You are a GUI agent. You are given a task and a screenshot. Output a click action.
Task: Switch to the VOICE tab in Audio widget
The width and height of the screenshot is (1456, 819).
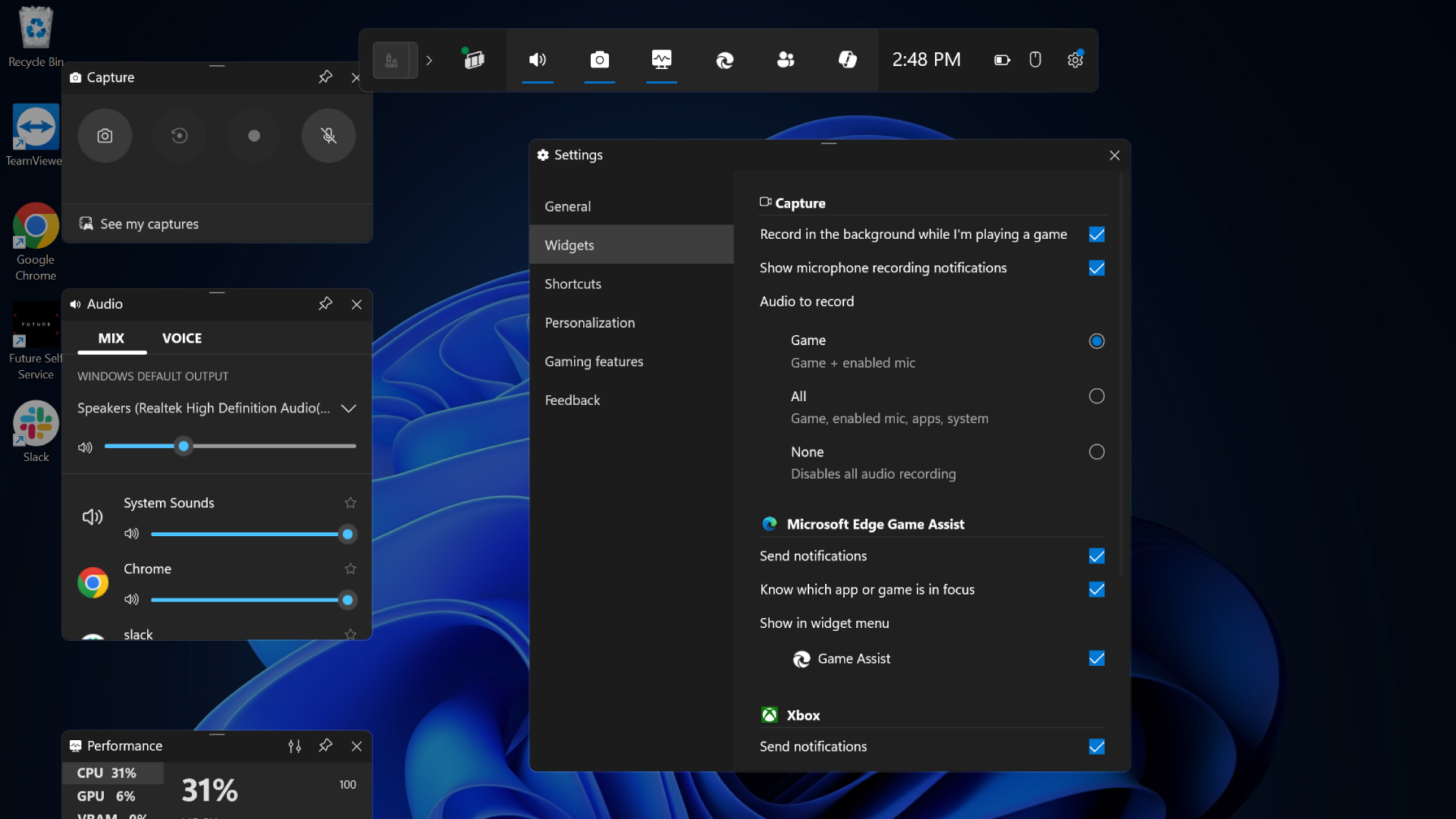pos(181,338)
